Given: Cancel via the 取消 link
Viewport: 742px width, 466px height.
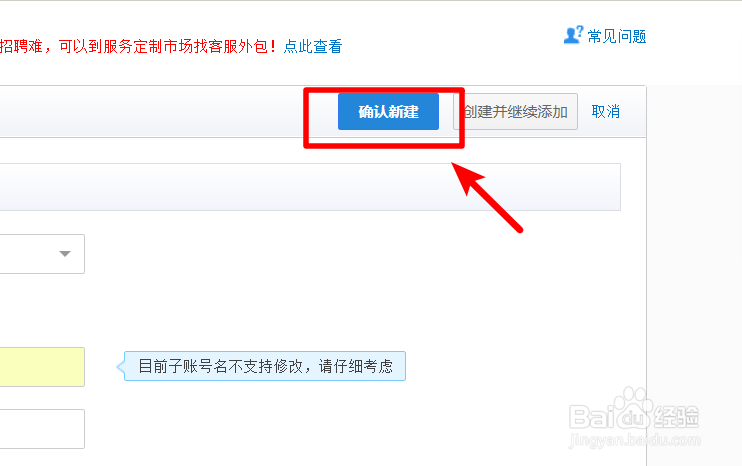Looking at the screenshot, I should pos(605,112).
